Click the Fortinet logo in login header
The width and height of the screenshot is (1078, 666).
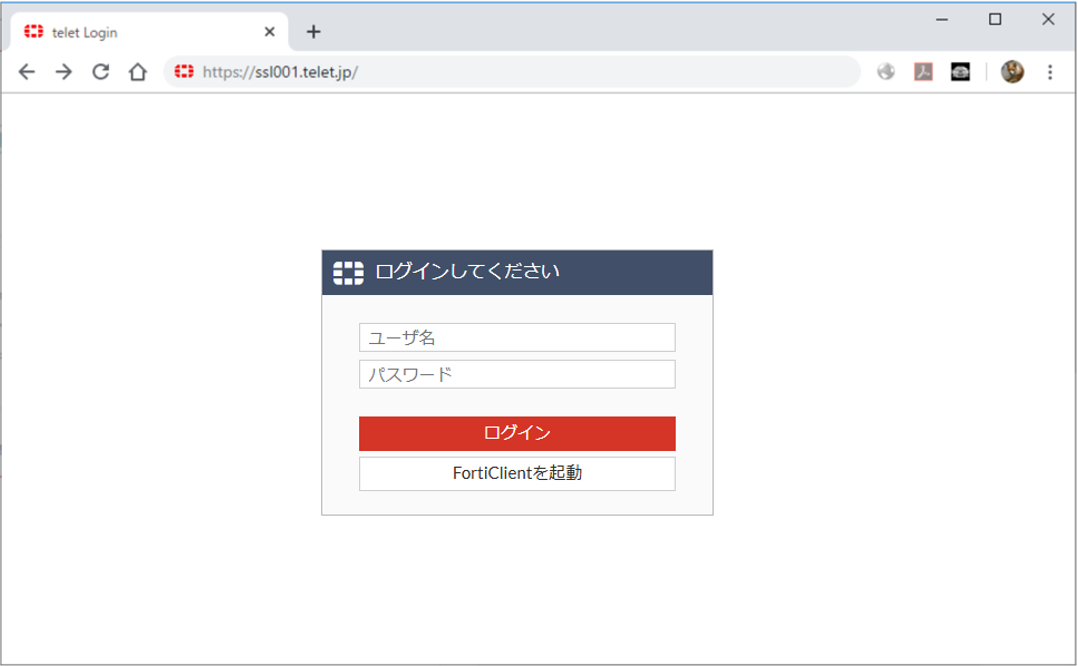click(349, 273)
